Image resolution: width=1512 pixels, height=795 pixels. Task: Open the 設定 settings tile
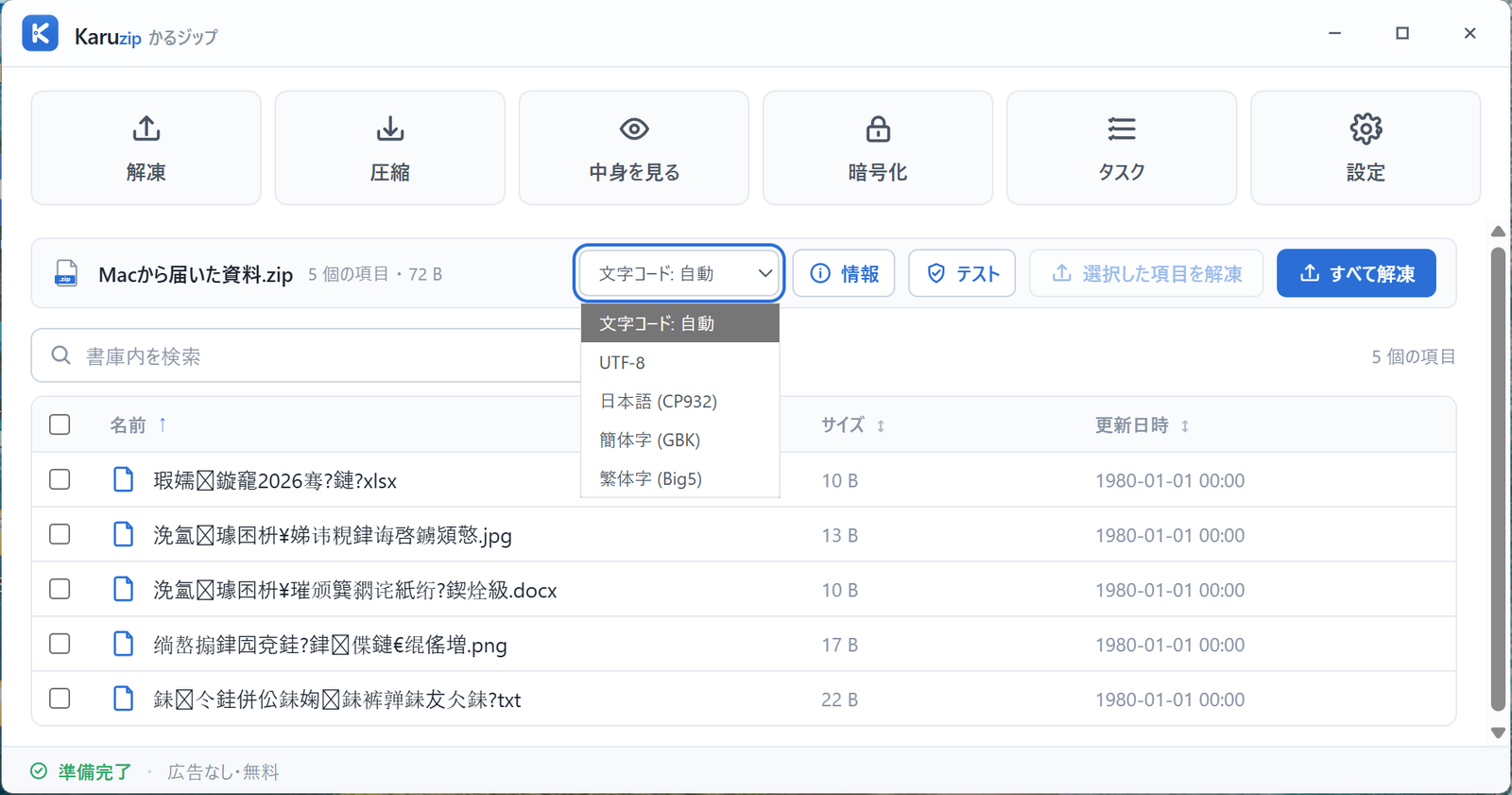[1366, 147]
